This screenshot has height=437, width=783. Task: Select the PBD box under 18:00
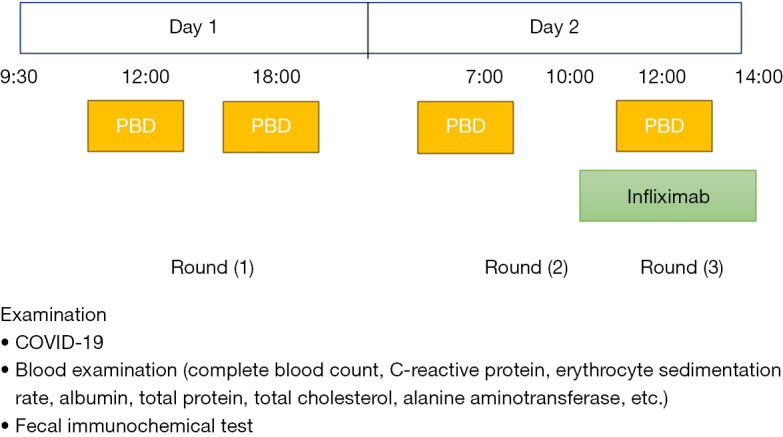coord(271,127)
